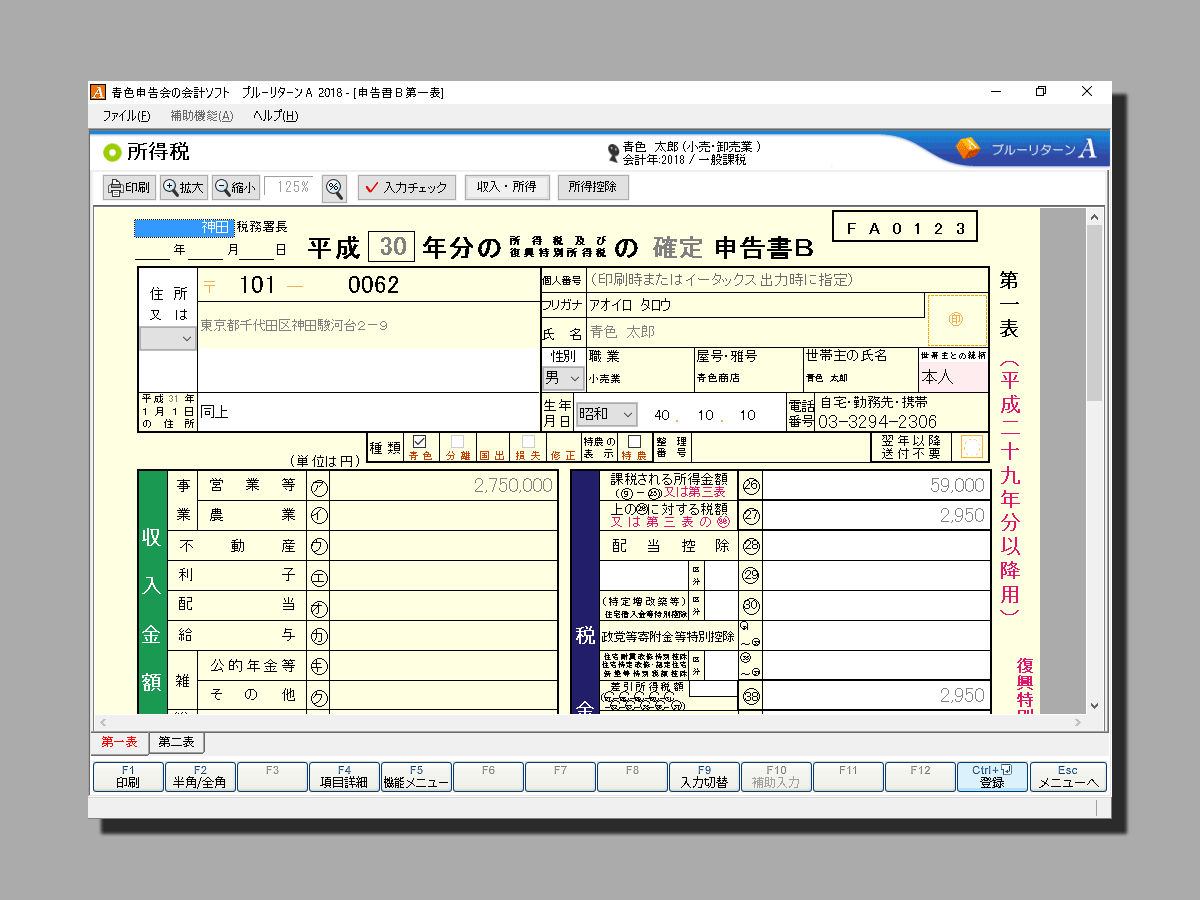Zoom out using the 縮小 button
The image size is (1200, 900).
coord(235,187)
